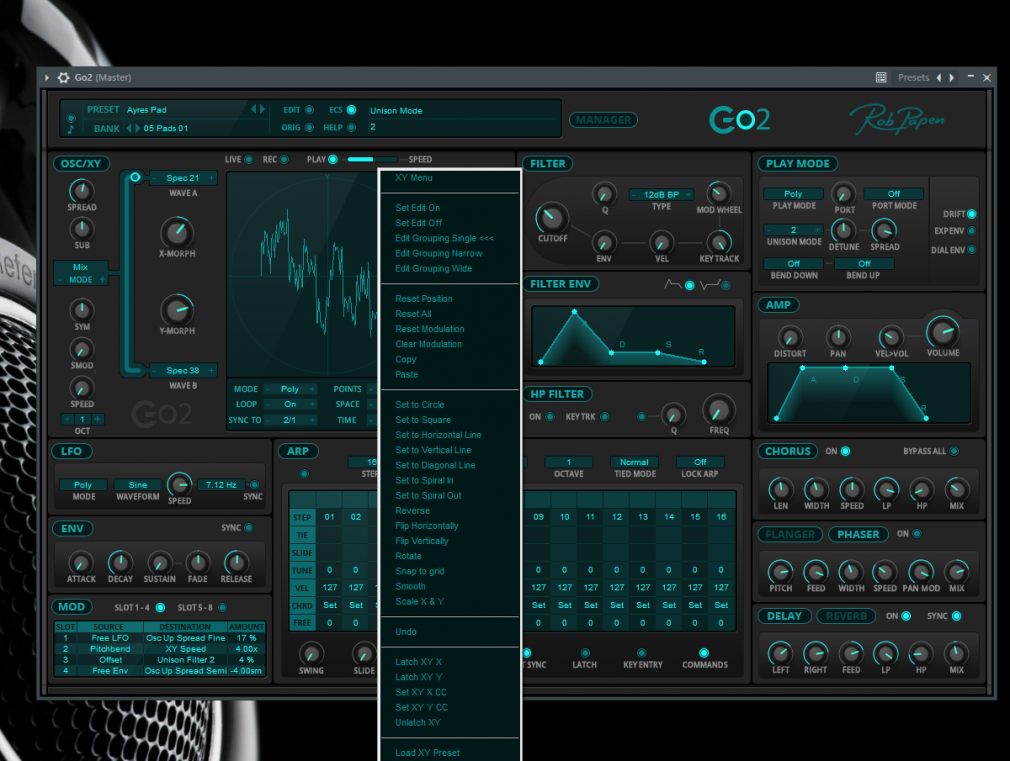Click the MOD WHEEL knob

[x=718, y=193]
